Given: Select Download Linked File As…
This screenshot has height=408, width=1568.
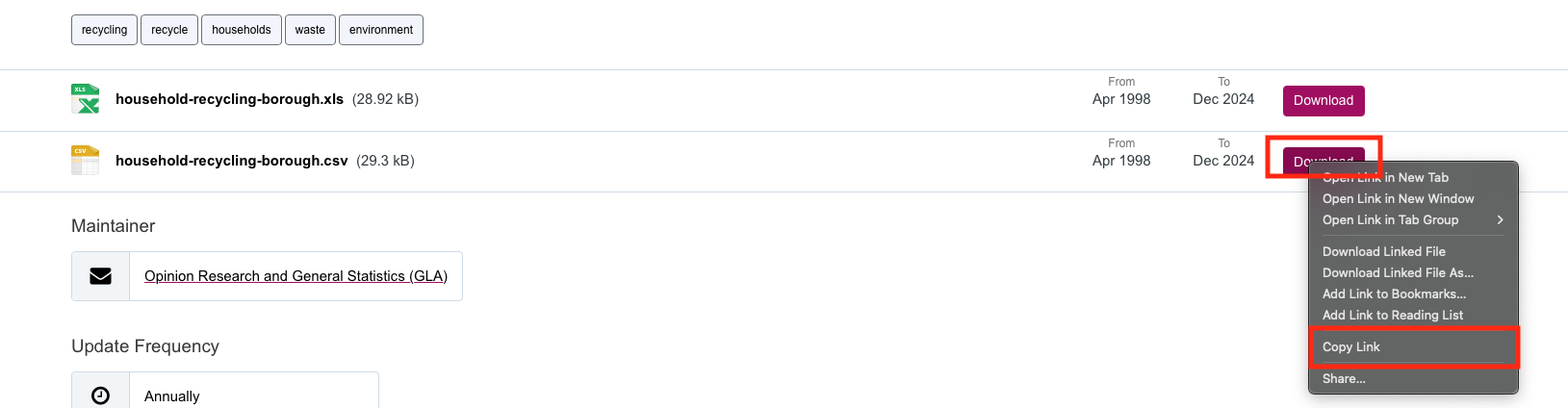Looking at the screenshot, I should [1398, 273].
